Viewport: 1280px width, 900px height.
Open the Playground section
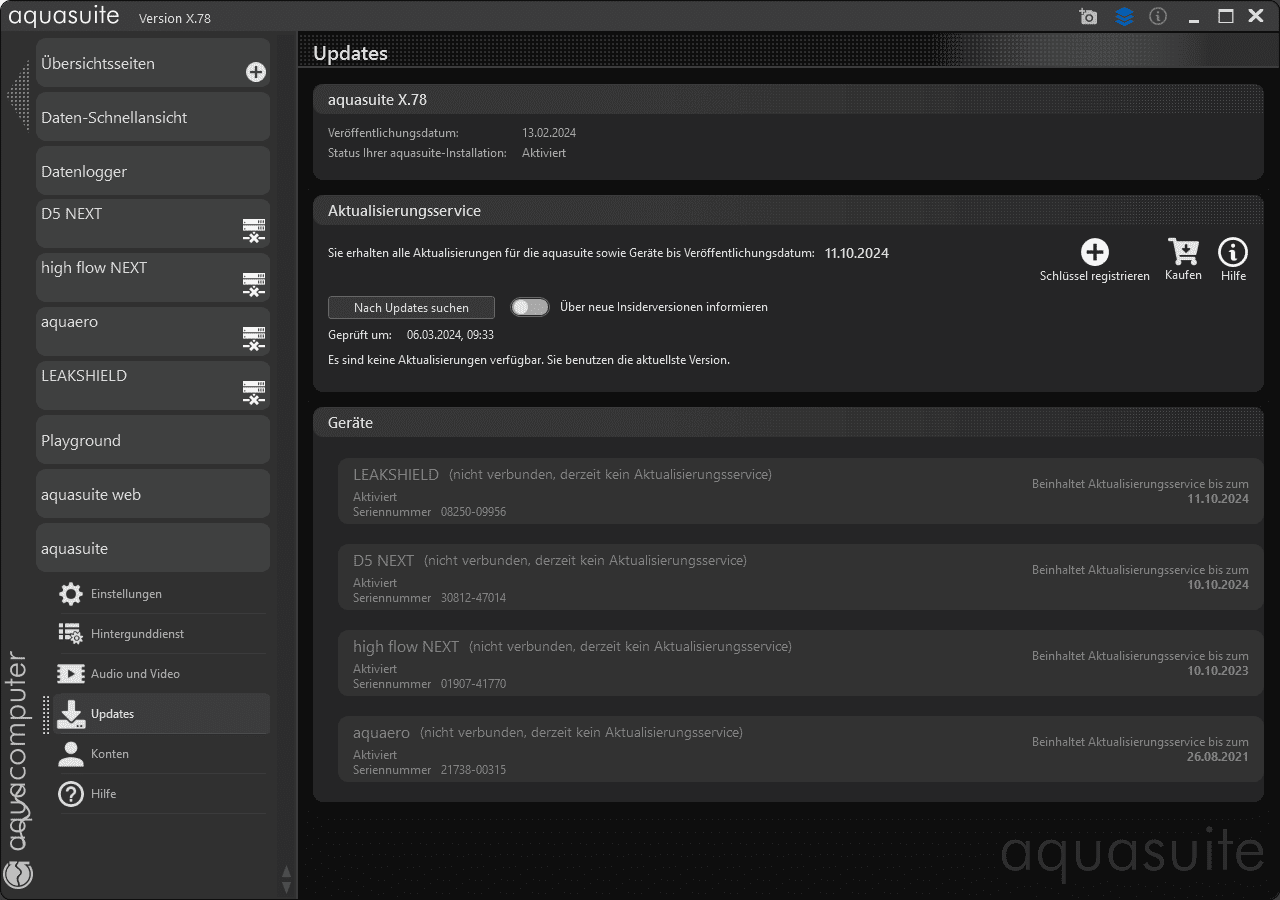153,440
